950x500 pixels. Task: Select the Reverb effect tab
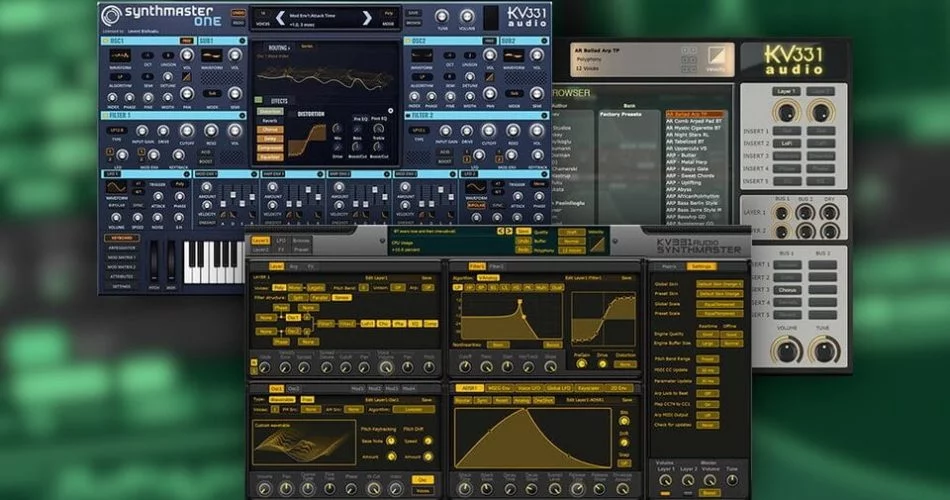point(270,121)
